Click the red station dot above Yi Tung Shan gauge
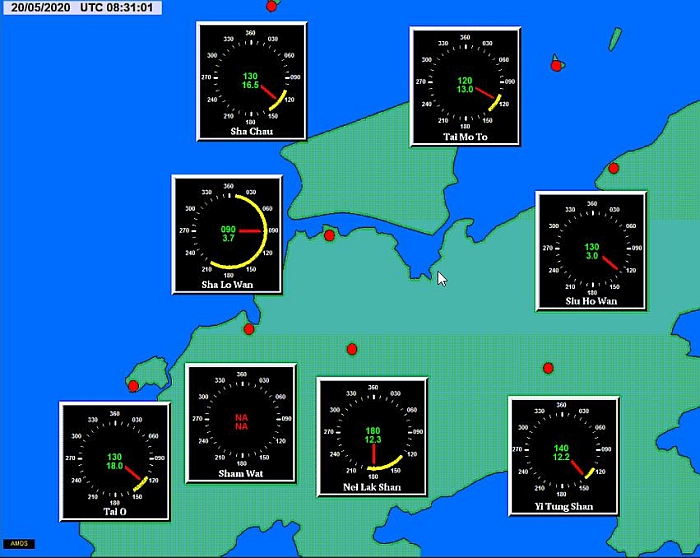The width and height of the screenshot is (700, 558). pos(548,368)
